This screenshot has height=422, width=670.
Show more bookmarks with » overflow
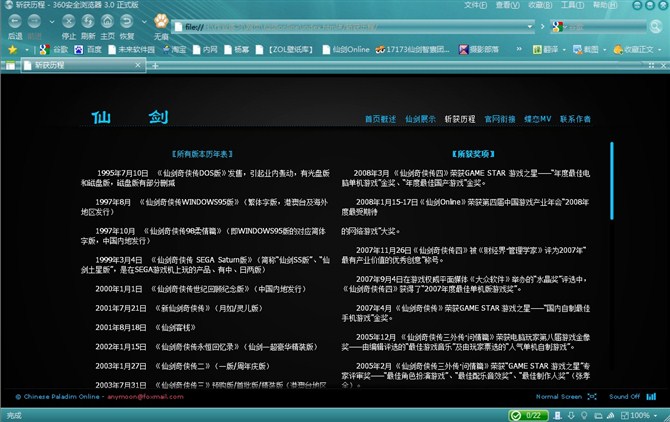click(x=519, y=49)
